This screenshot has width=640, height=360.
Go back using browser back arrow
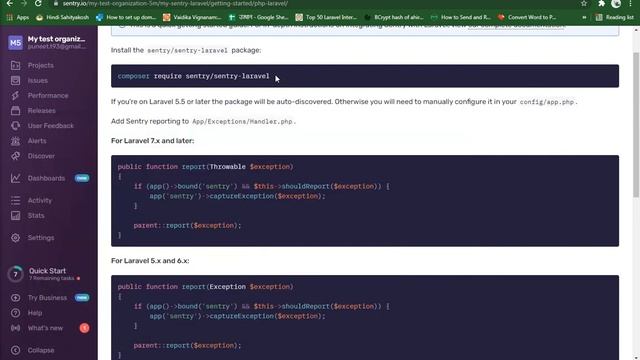(x=9, y=3)
